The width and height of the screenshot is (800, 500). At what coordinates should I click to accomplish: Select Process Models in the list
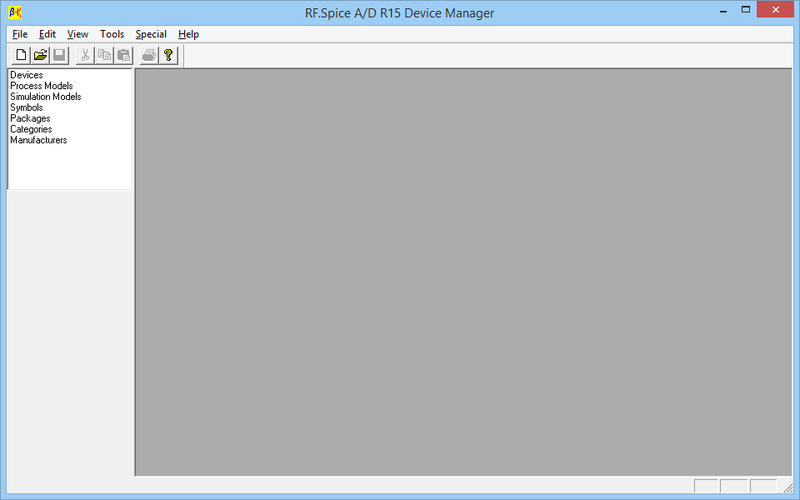[x=41, y=86]
